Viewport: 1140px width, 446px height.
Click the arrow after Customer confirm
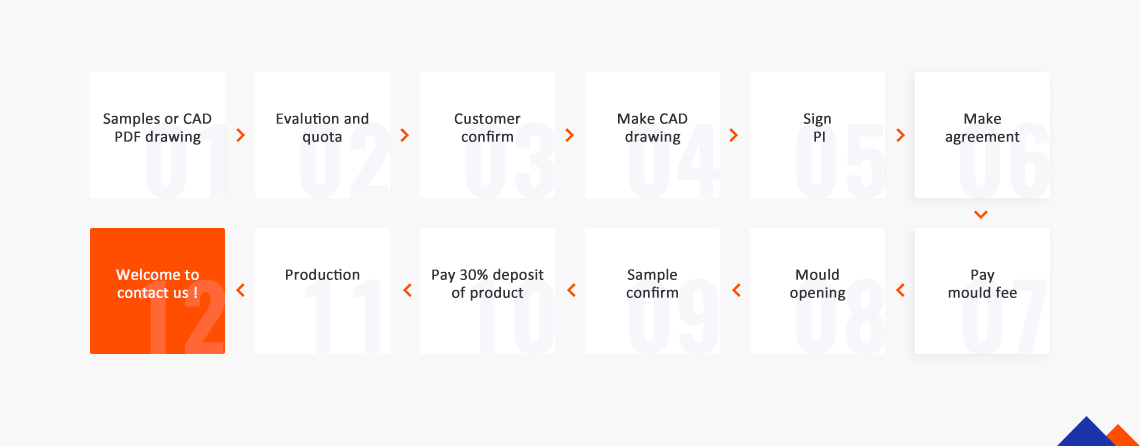pyautogui.click(x=570, y=135)
